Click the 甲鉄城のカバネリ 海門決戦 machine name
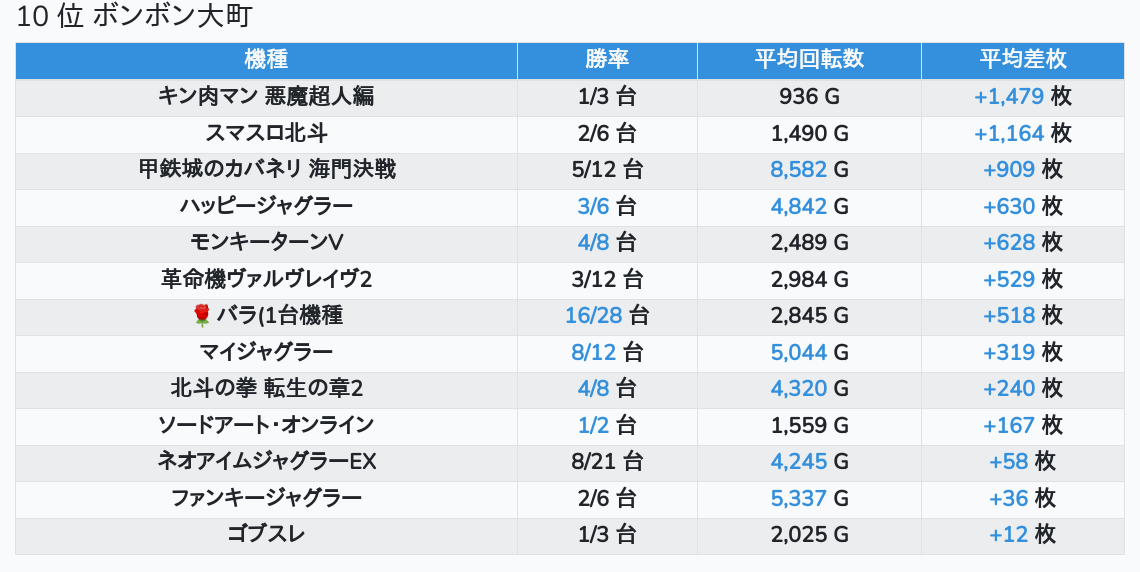The width and height of the screenshot is (1140, 572). (x=266, y=170)
